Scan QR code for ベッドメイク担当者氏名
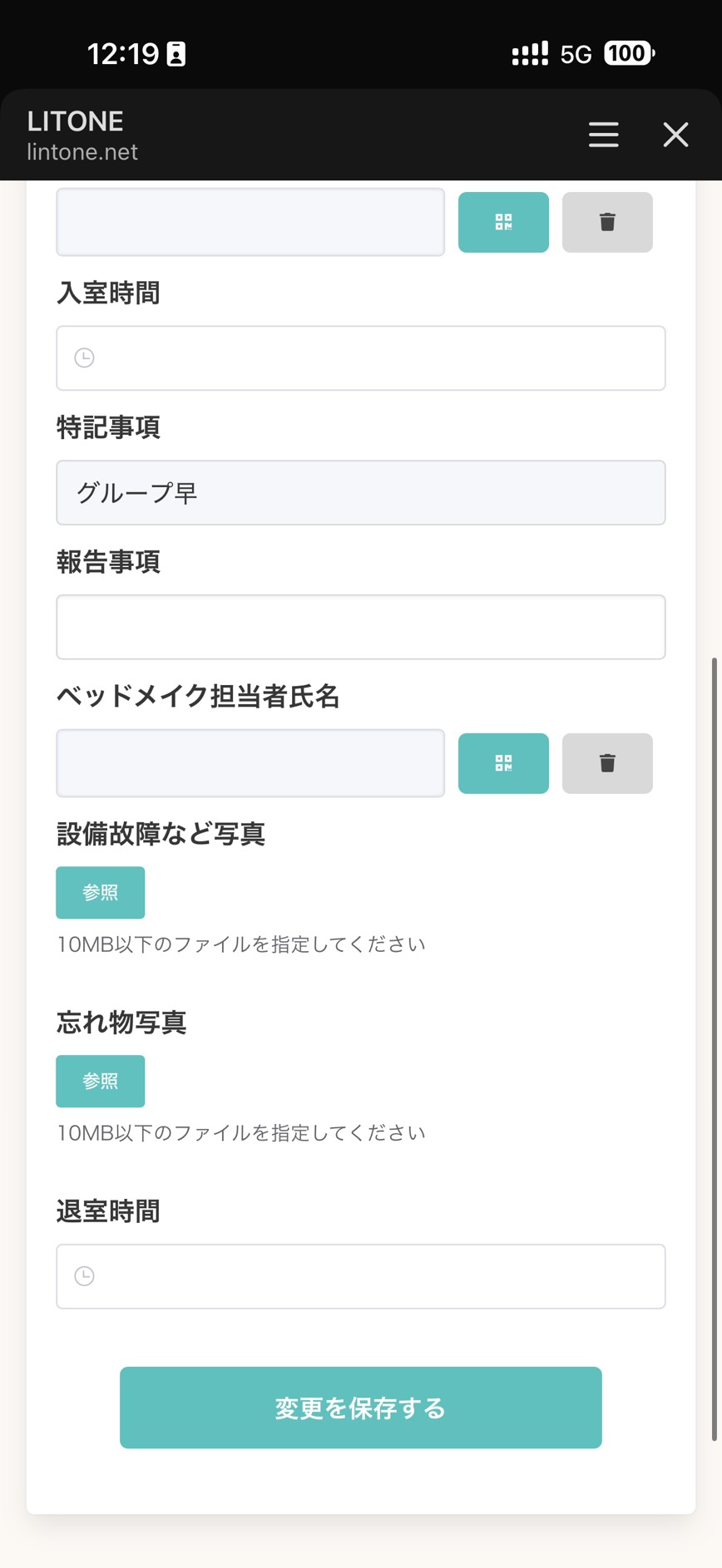 (503, 763)
